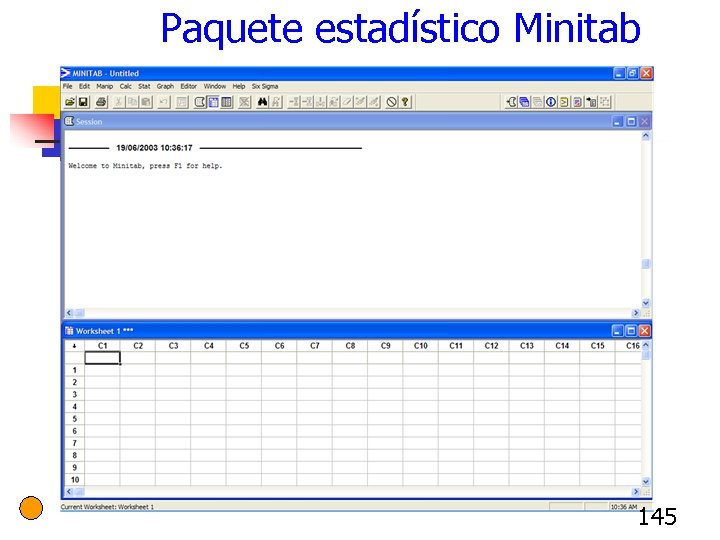Click the Cancel circle-slash icon
Screen dimensions: 720x540
(391, 102)
